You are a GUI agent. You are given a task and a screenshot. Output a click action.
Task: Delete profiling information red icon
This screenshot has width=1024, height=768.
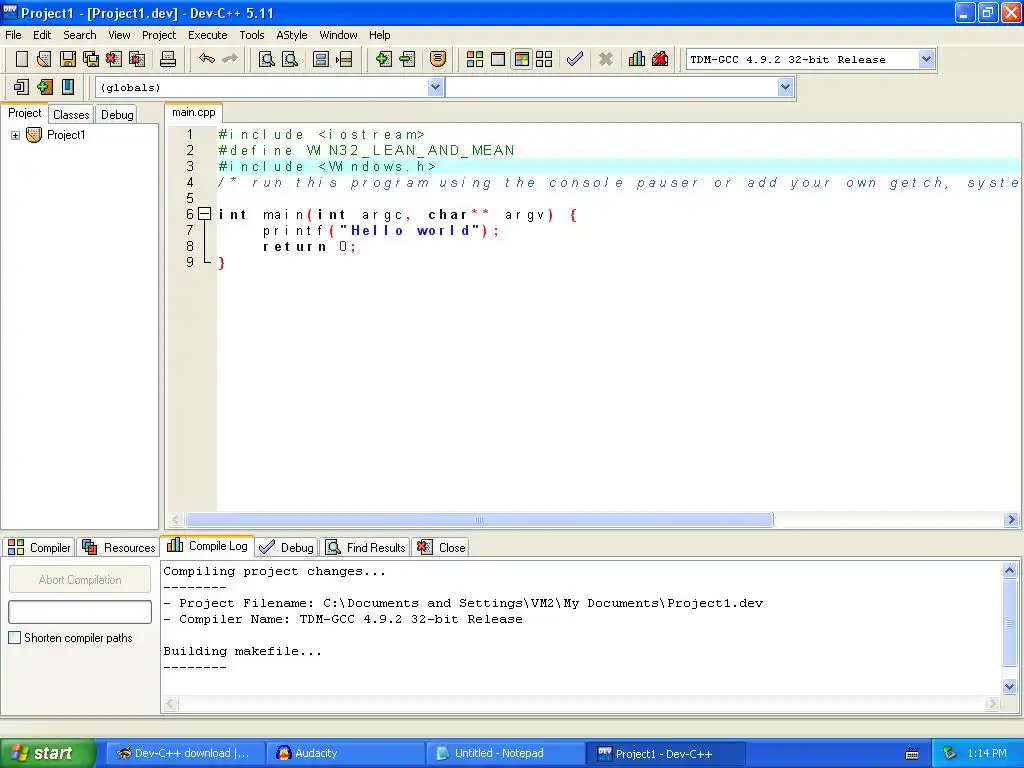[x=660, y=59]
